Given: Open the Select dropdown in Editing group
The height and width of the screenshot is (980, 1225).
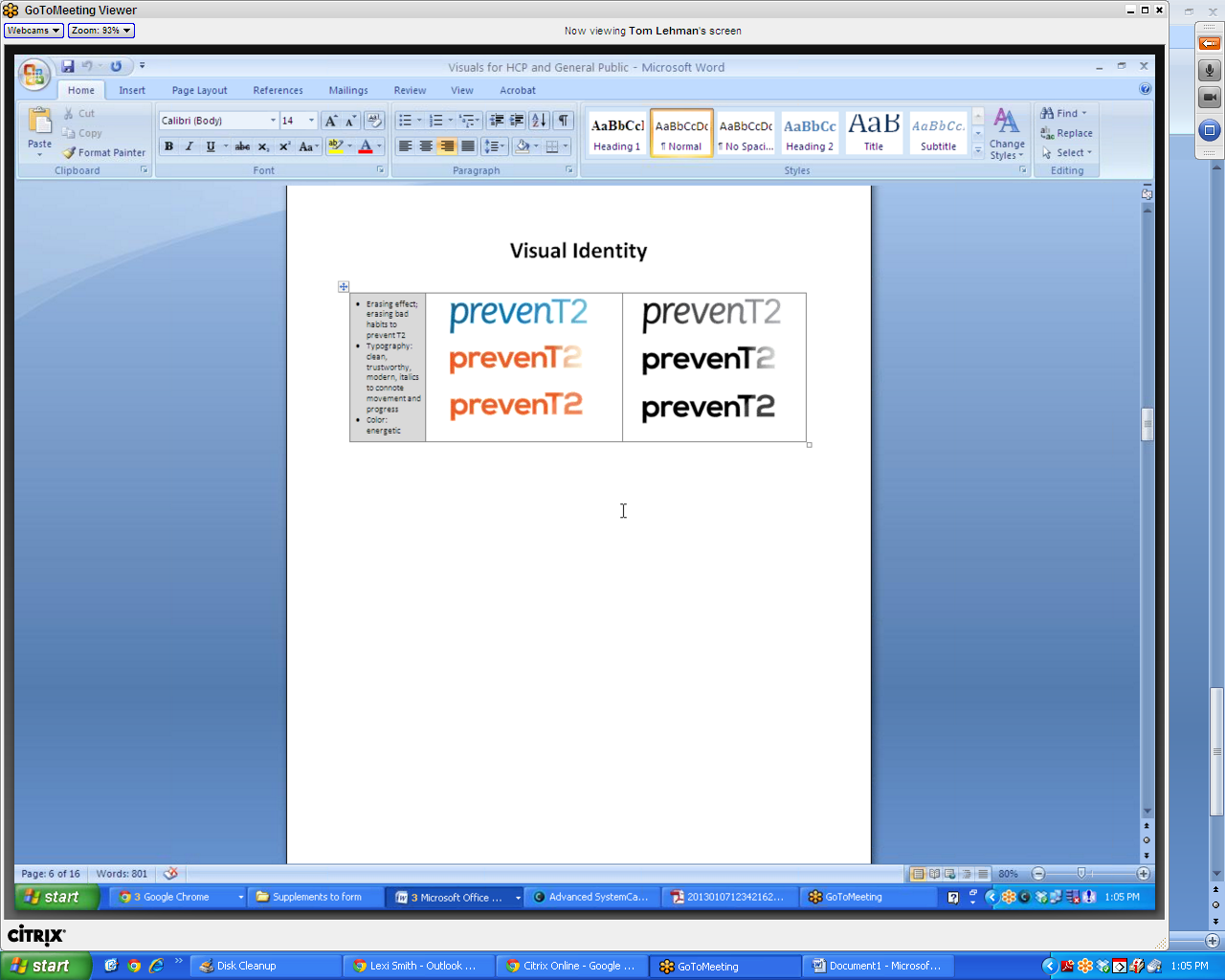Looking at the screenshot, I should coord(1067,153).
